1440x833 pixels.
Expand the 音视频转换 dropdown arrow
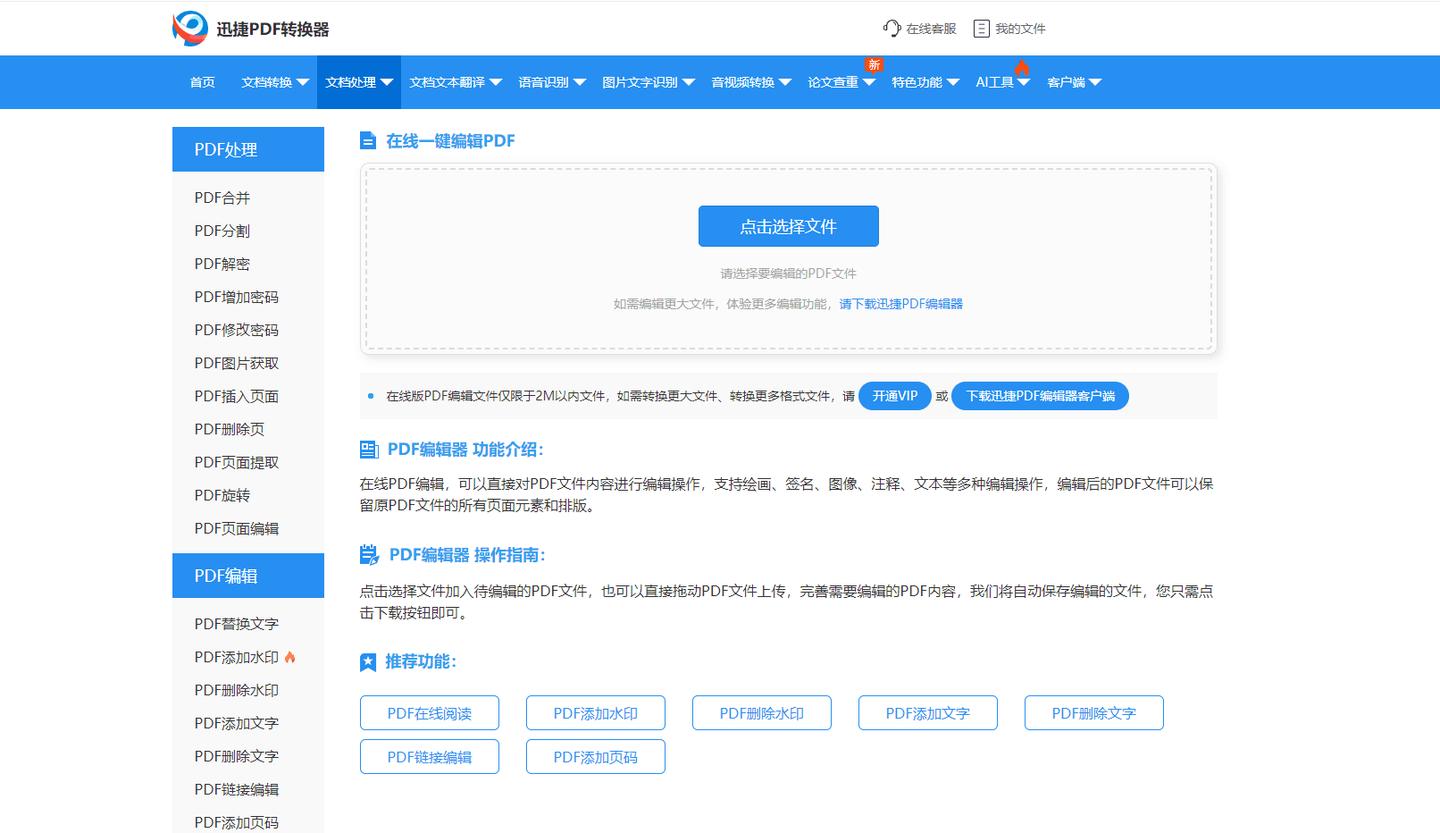pyautogui.click(x=785, y=83)
